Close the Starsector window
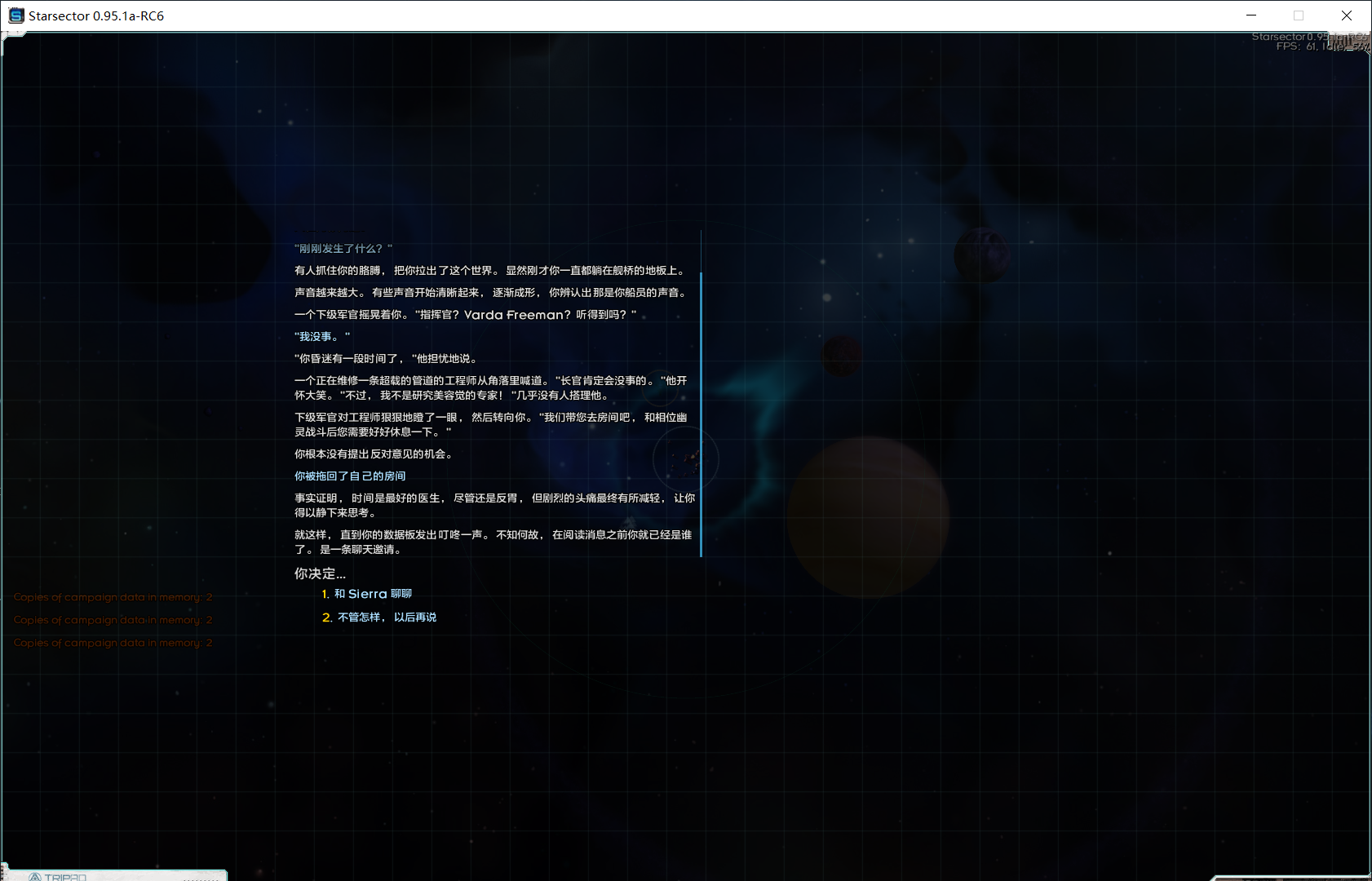 pyautogui.click(x=1347, y=15)
